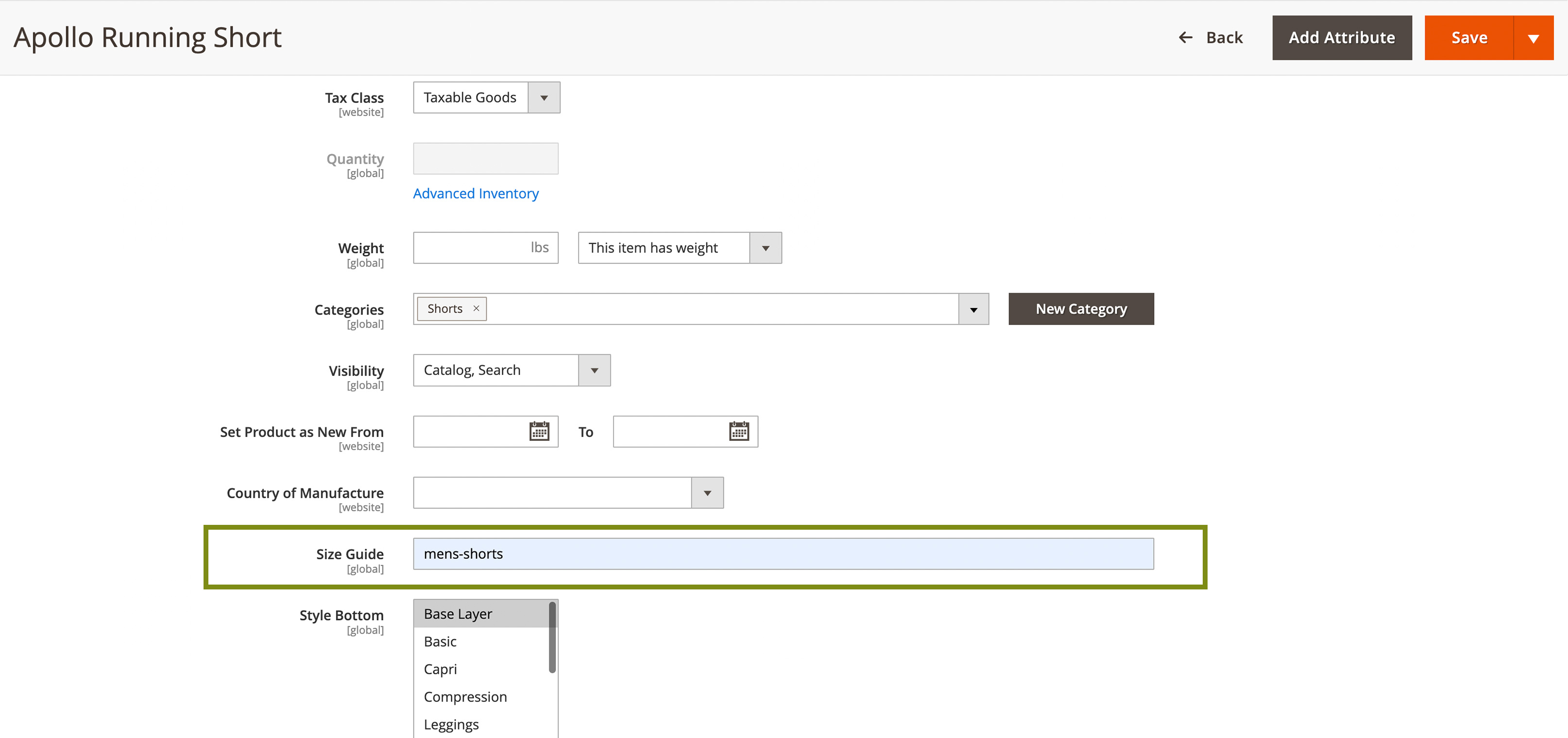Expand the Country of Manufacture dropdown
The height and width of the screenshot is (738, 1568).
click(x=707, y=492)
